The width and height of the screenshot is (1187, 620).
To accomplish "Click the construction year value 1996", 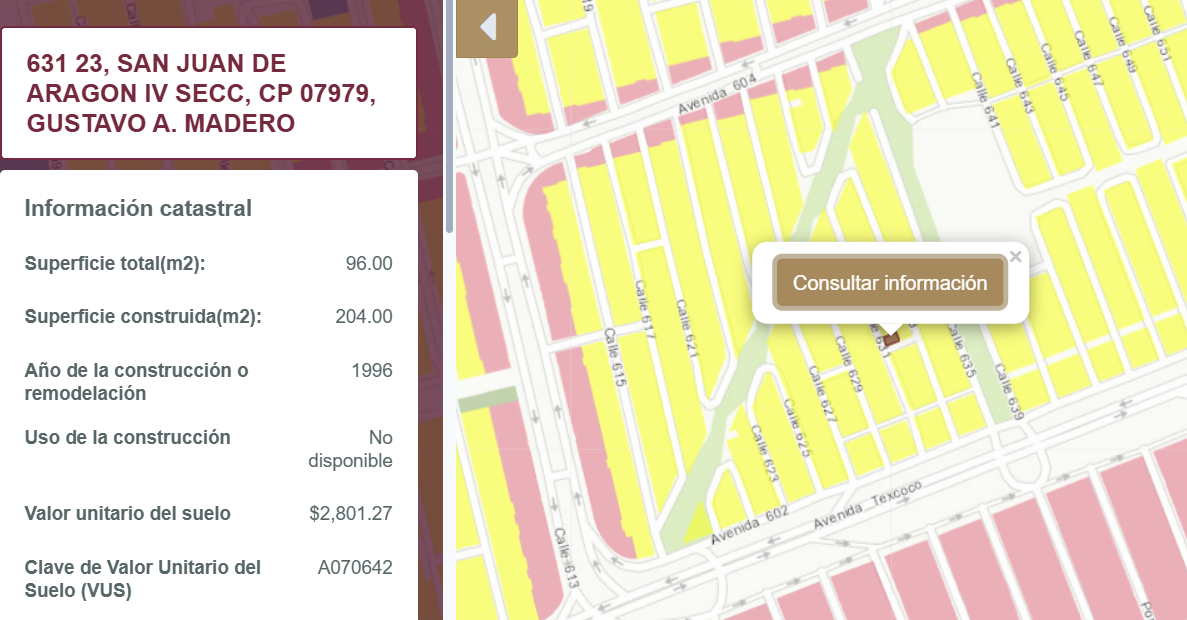I will (372, 370).
